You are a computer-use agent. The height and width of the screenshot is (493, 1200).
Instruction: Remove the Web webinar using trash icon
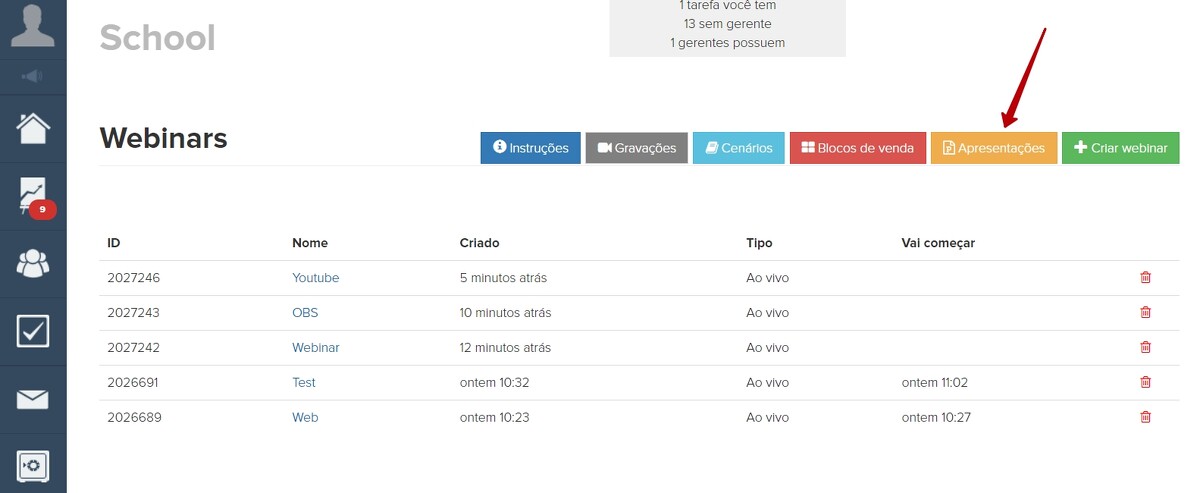pos(1145,417)
